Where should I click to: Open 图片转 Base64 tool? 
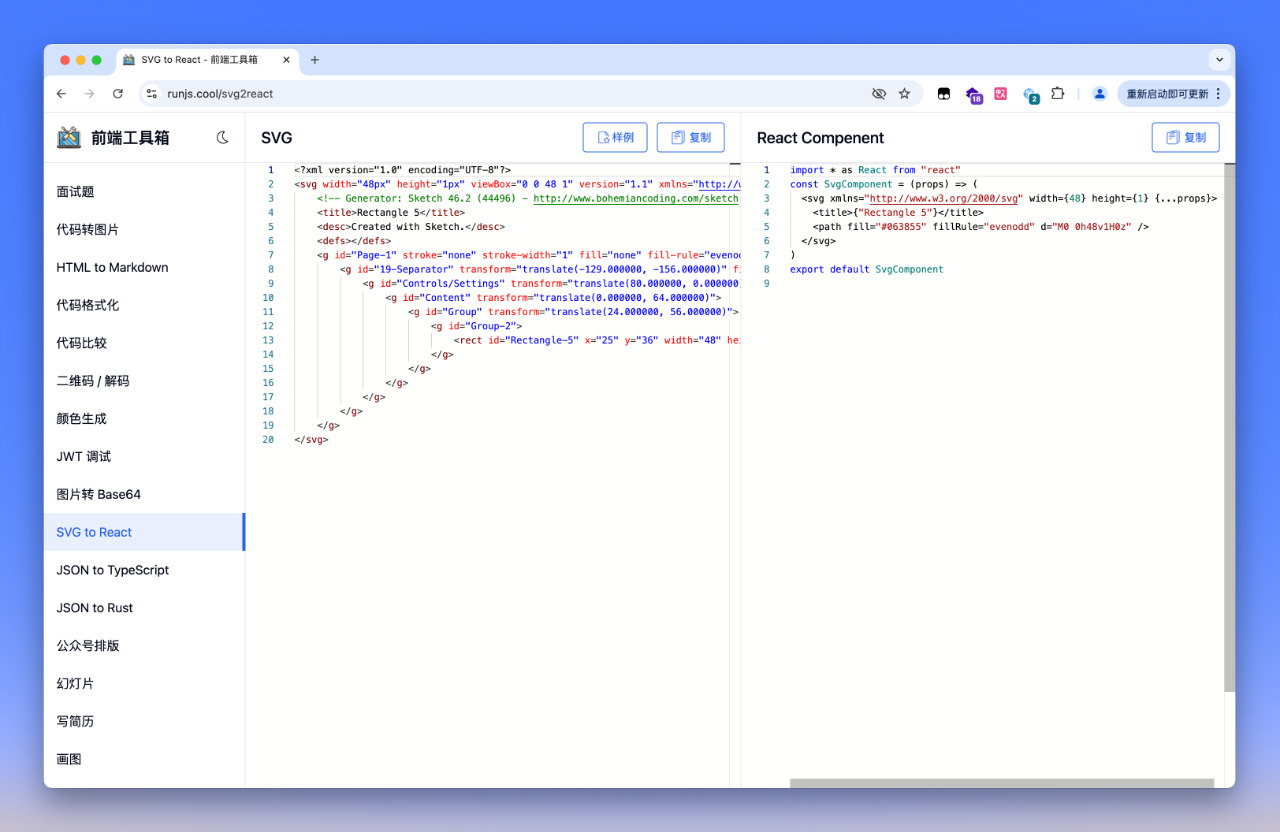144,495
